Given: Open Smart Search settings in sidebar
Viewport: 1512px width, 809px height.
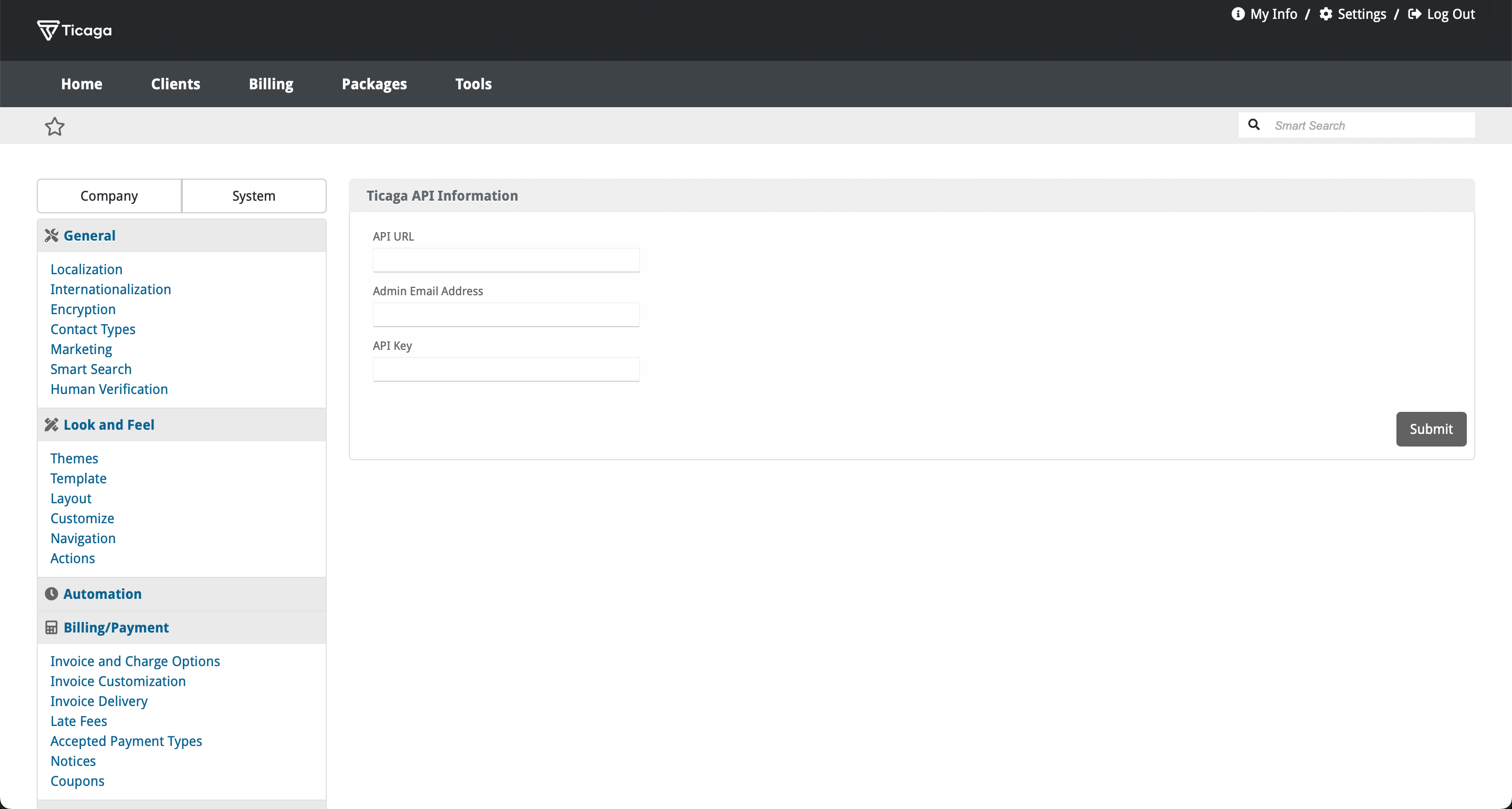Looking at the screenshot, I should click(x=91, y=369).
